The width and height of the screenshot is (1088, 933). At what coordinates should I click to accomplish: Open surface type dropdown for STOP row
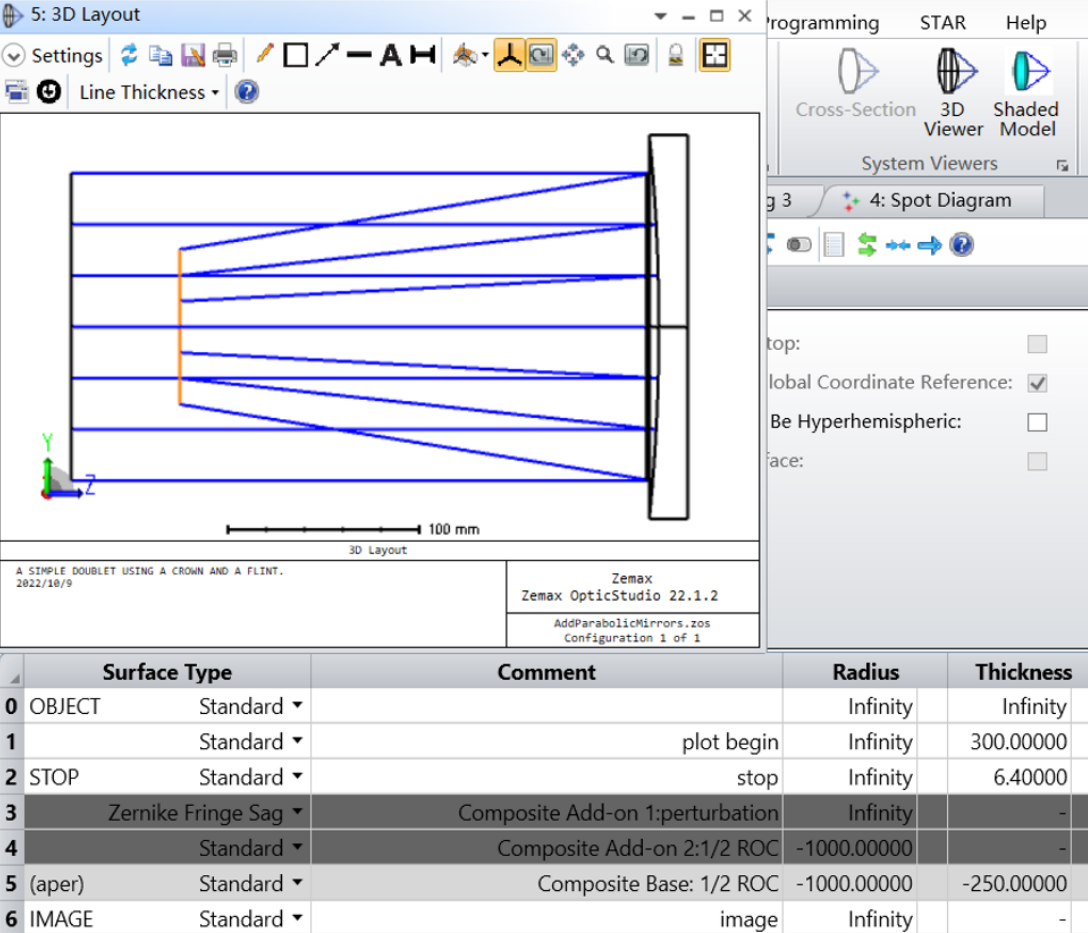coord(297,776)
